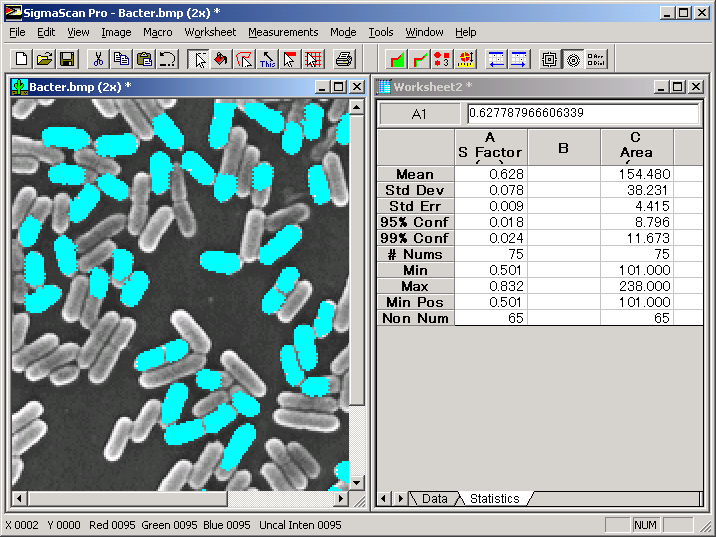Screen dimensions: 716x537
Task: Click the nested squares toolbar icon
Action: [550, 59]
